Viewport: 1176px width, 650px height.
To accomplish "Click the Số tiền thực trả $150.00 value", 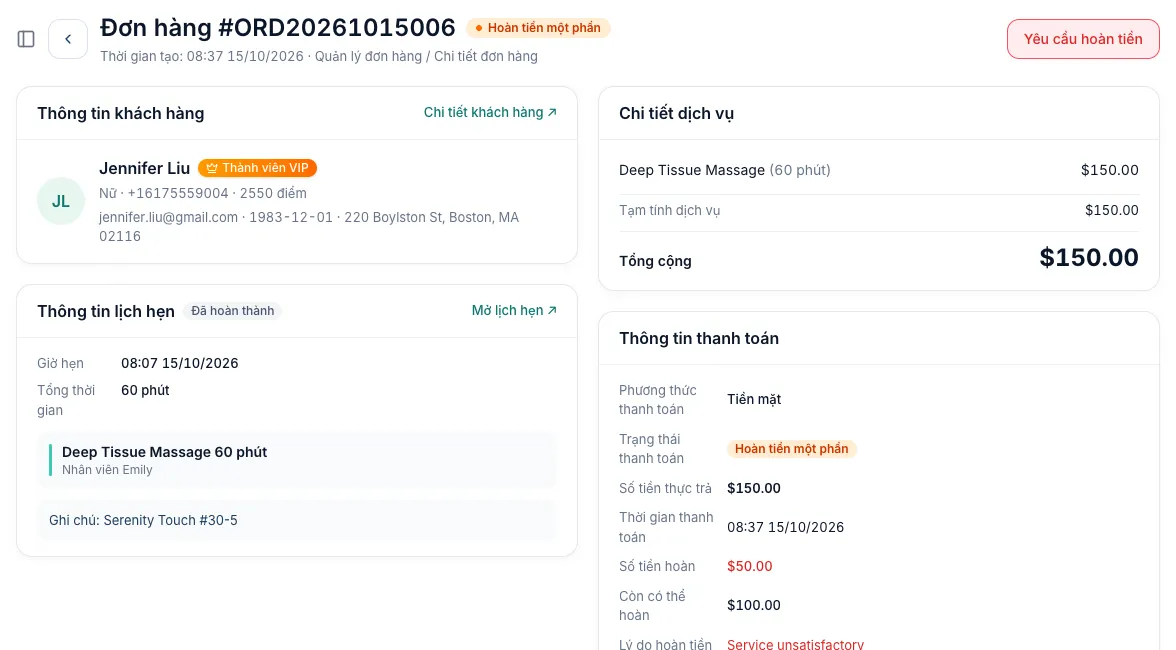I will 754,489.
